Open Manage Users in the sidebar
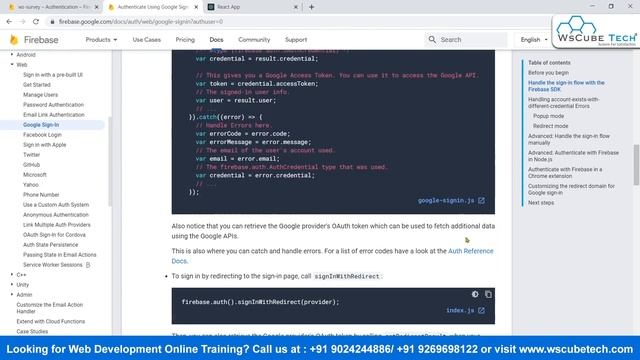Image resolution: width=640 pixels, height=360 pixels. [x=40, y=95]
